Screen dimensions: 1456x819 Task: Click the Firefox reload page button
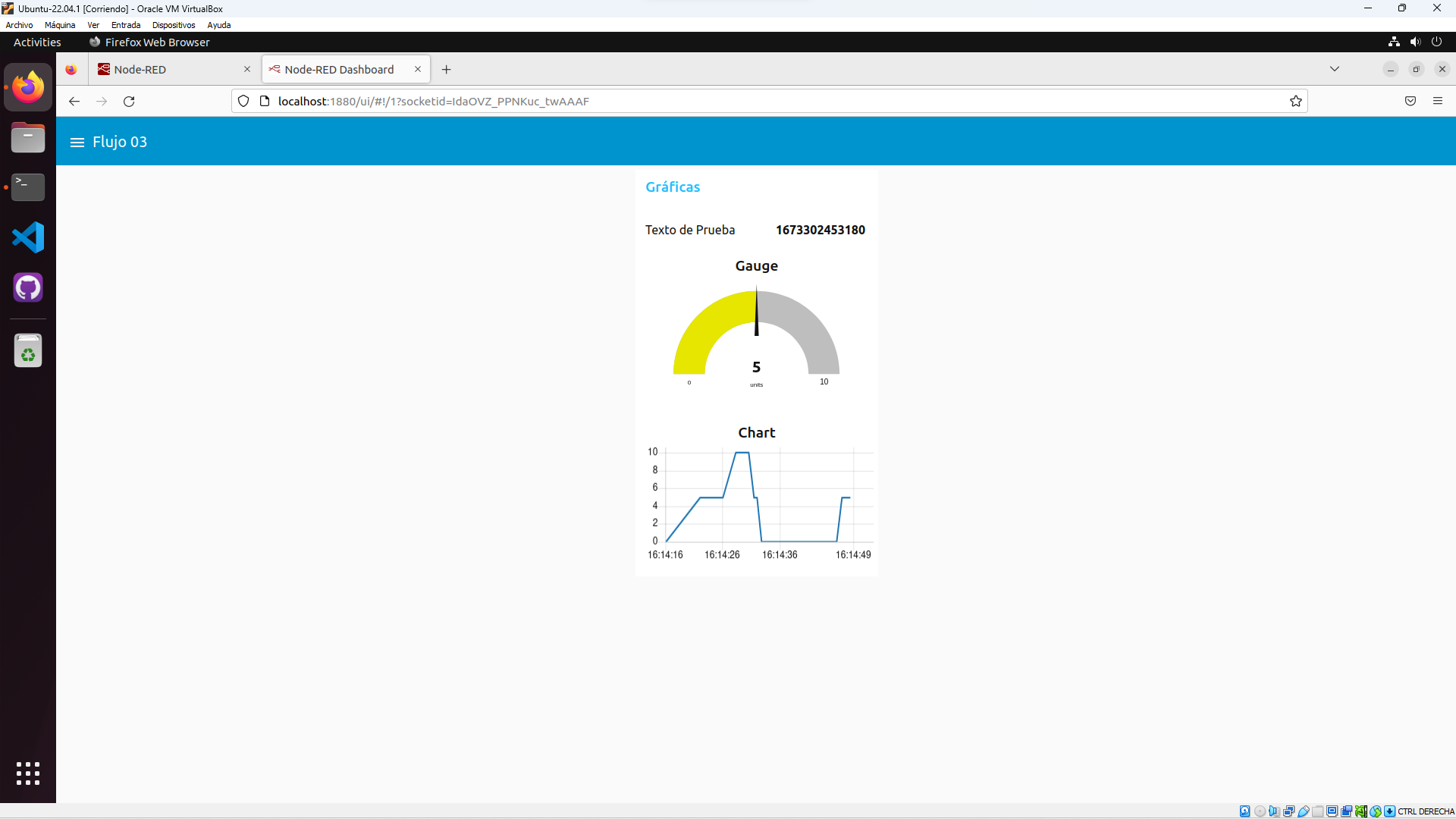pos(129,102)
